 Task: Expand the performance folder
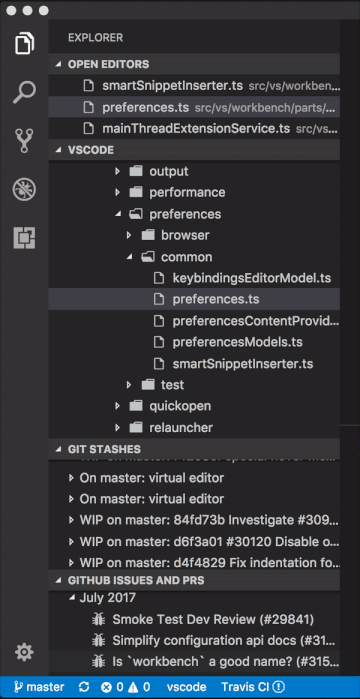(118, 193)
